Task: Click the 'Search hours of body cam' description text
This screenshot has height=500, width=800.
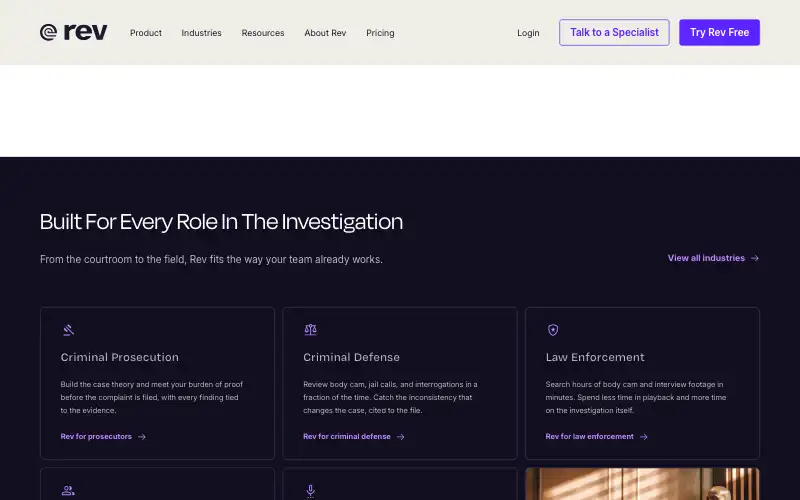Action: click(636, 397)
